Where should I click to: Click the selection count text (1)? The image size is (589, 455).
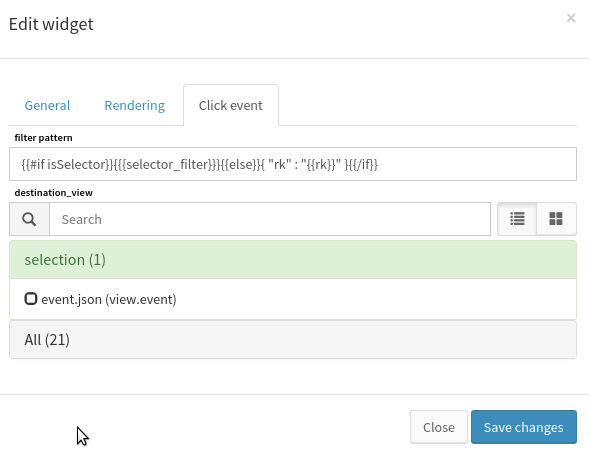(x=97, y=260)
